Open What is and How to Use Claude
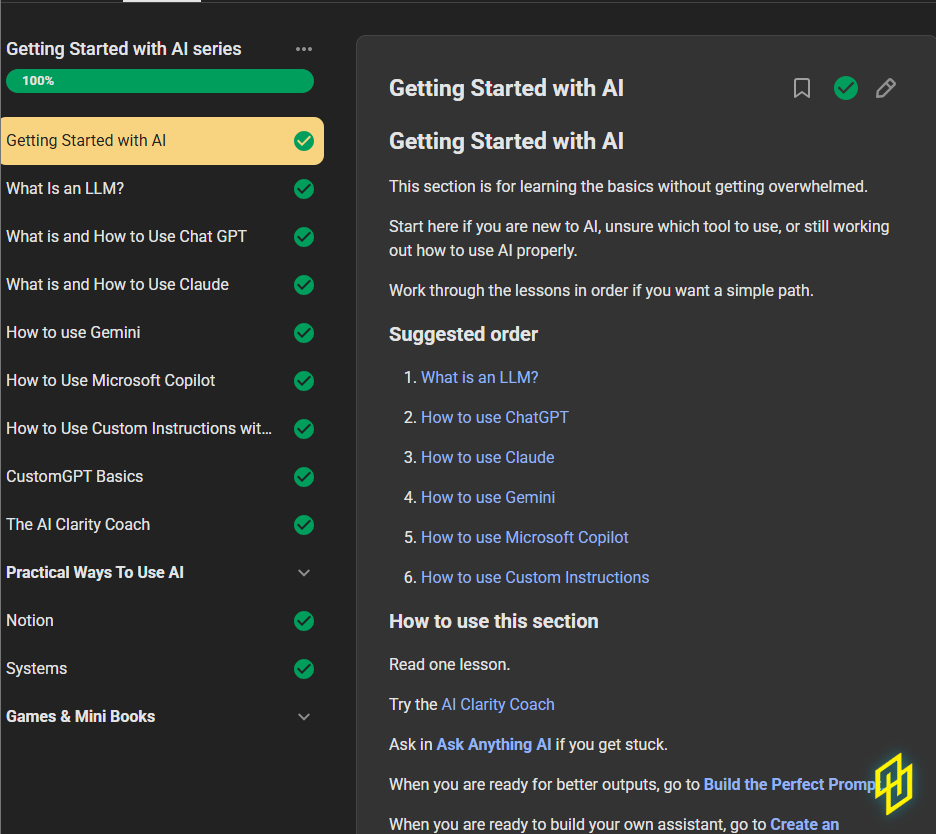Screen dimensions: 936x834 tap(118, 284)
